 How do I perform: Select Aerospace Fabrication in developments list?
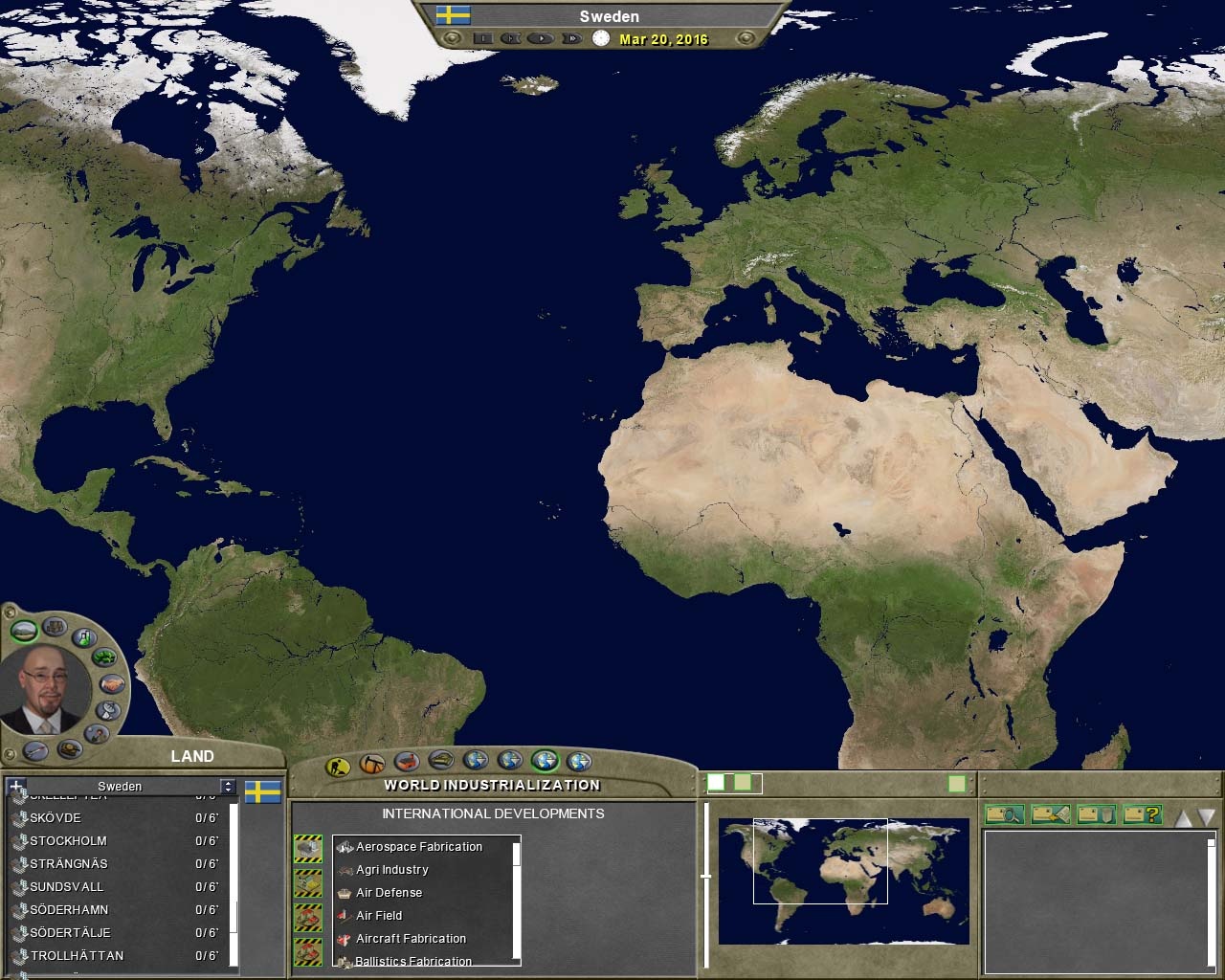[419, 847]
